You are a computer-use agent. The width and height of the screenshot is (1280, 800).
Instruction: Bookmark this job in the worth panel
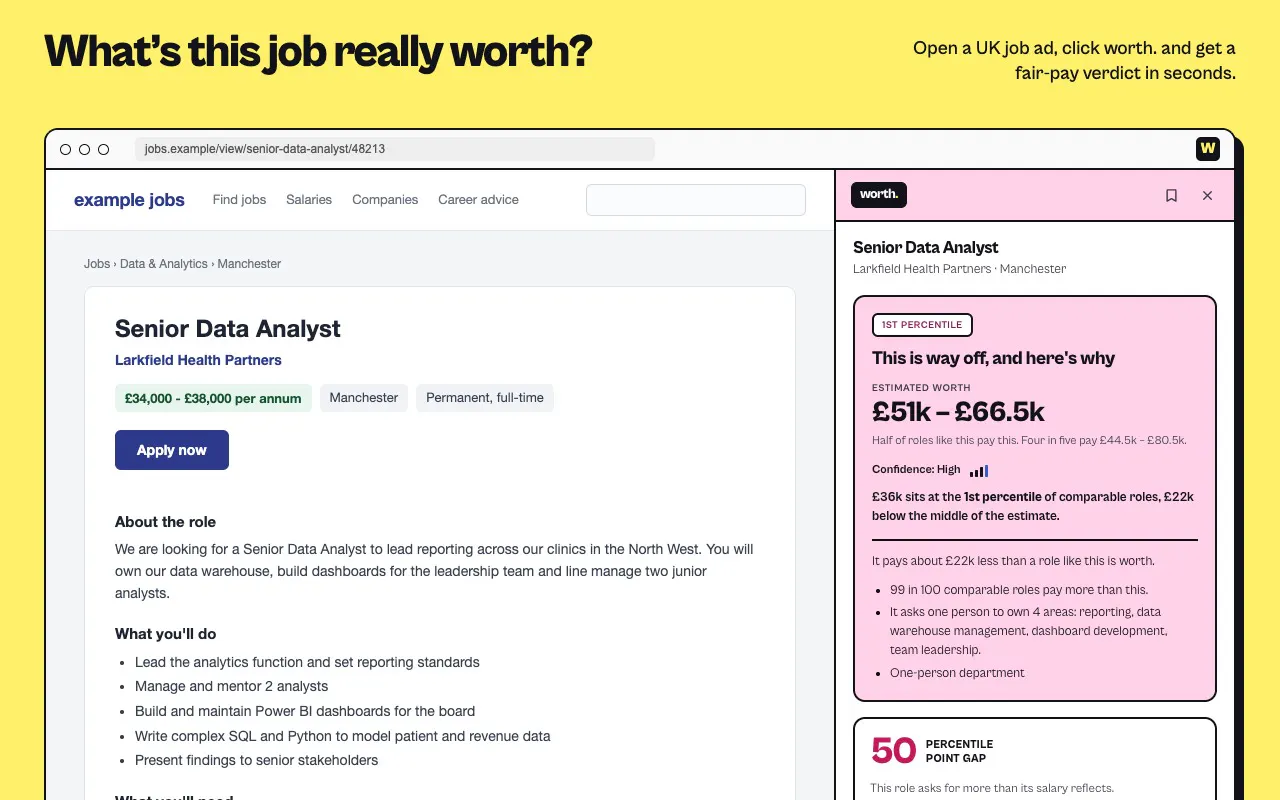tap(1171, 196)
